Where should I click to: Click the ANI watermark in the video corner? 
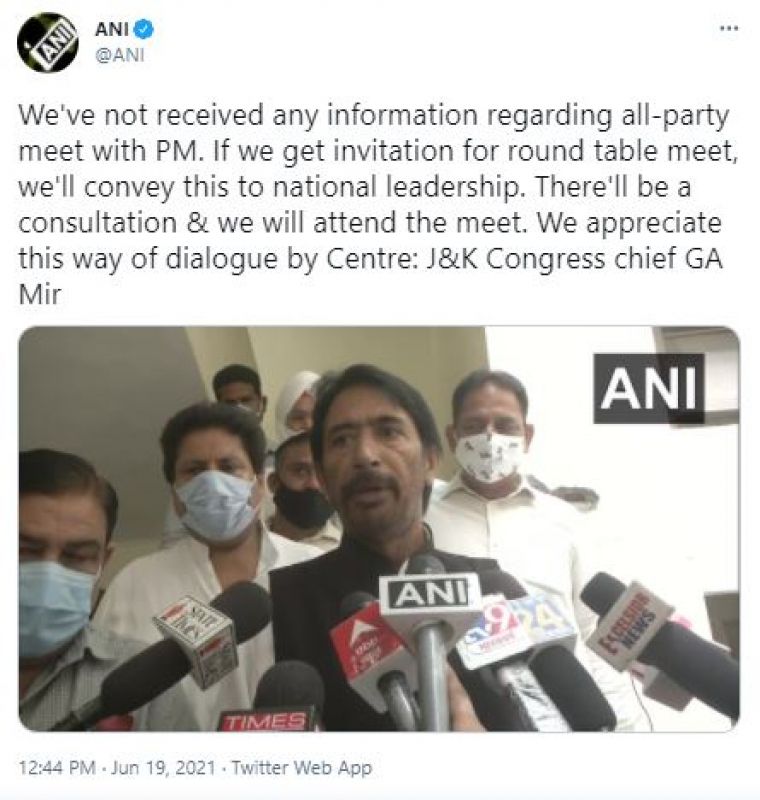(x=649, y=388)
